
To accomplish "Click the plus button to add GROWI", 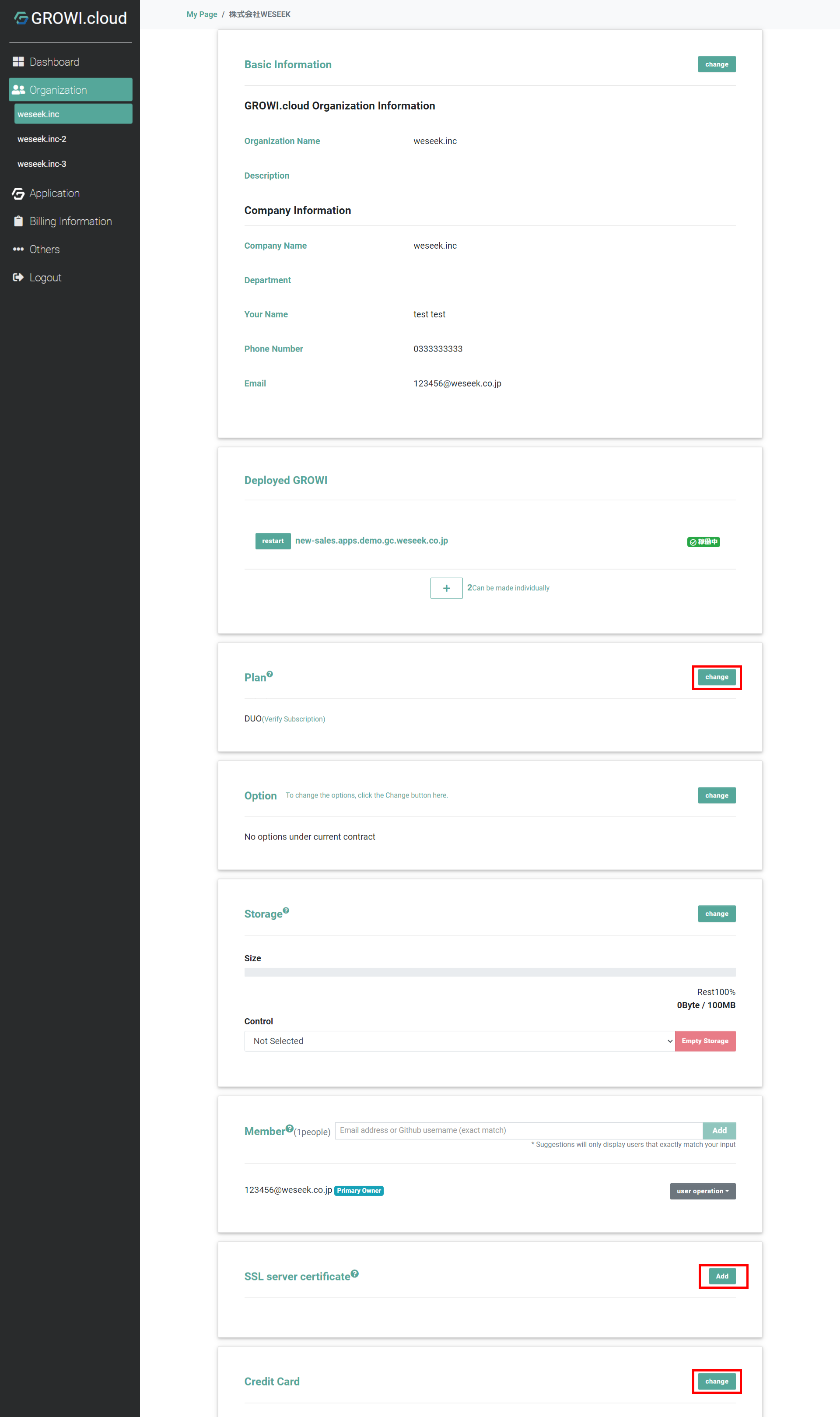I will [x=446, y=588].
